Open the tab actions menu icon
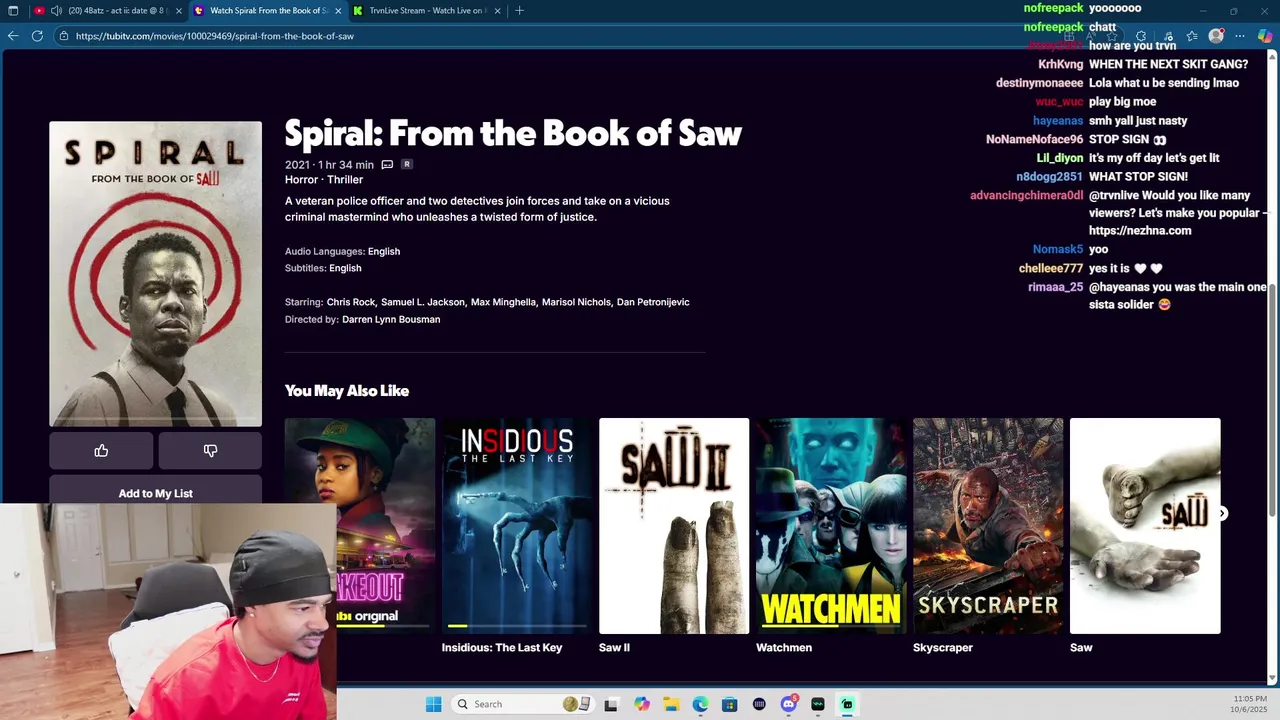The width and height of the screenshot is (1280, 720). tap(13, 10)
